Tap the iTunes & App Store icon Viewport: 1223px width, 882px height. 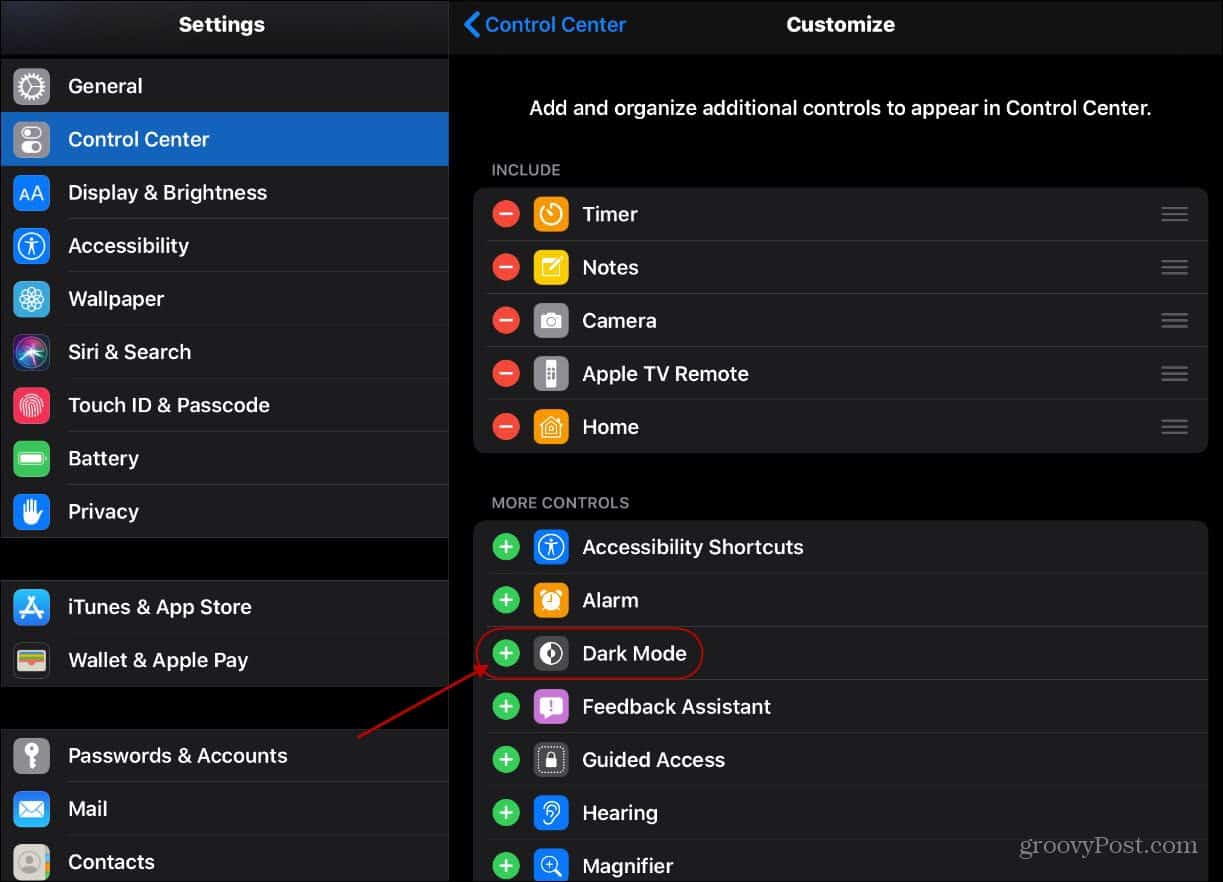[x=31, y=607]
